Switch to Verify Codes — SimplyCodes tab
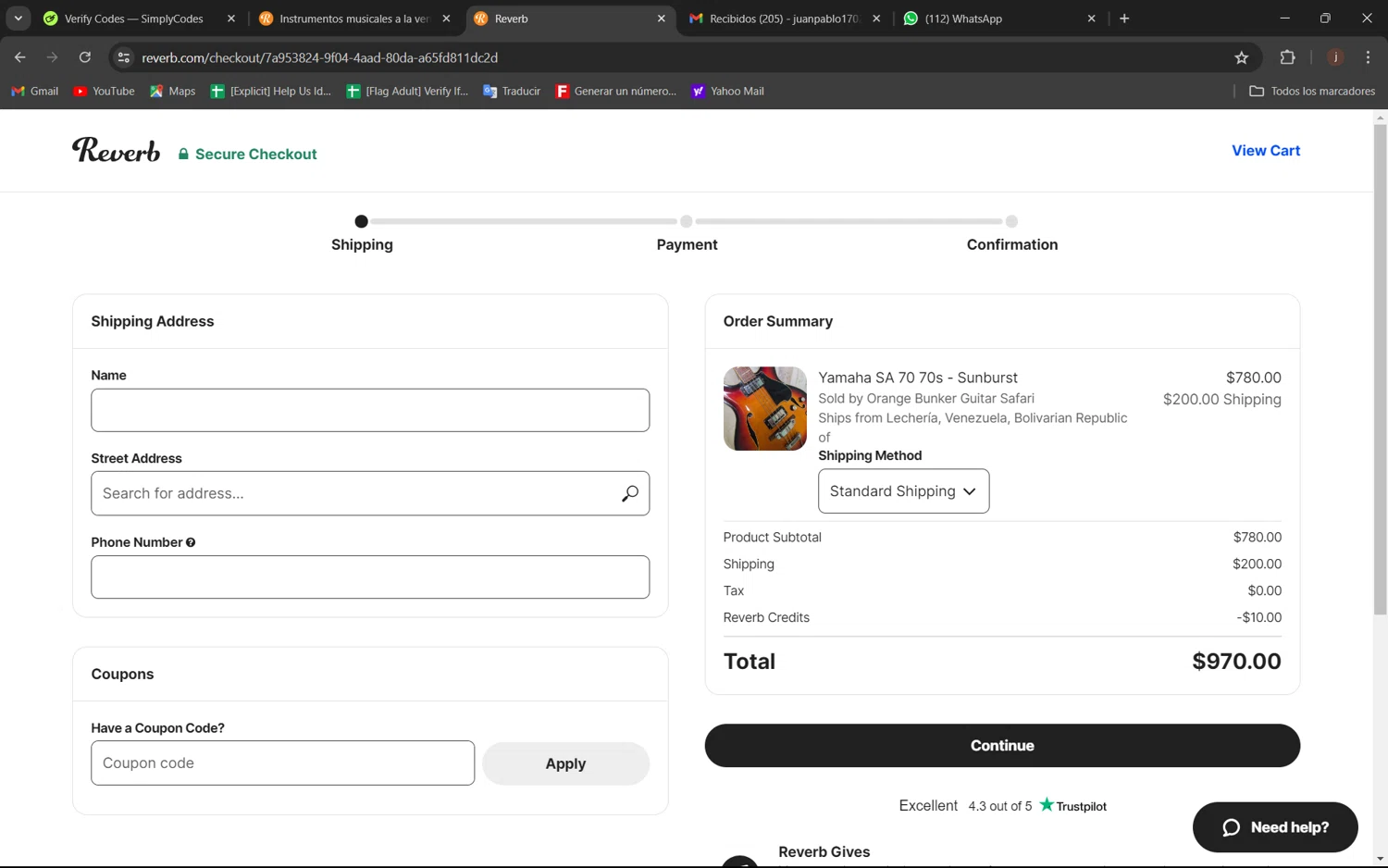Screen dimensions: 1388x868 coord(134,19)
